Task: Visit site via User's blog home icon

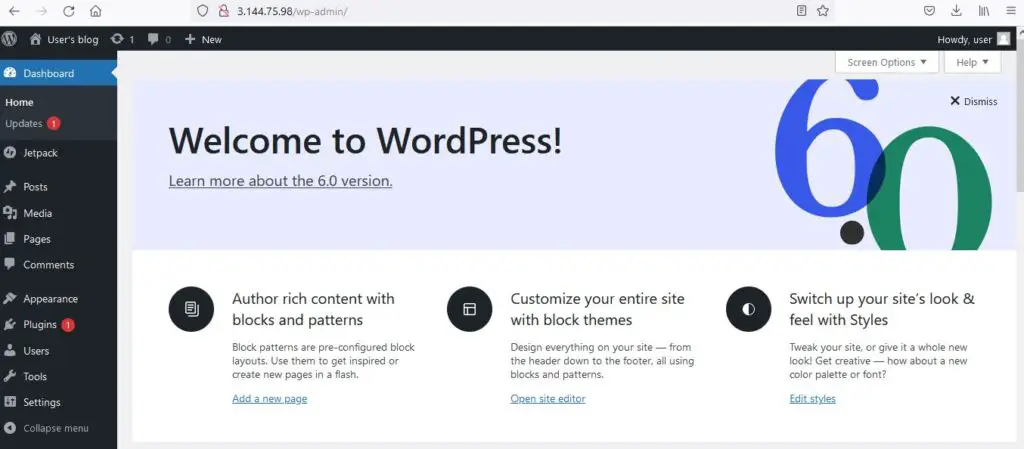Action: [x=36, y=39]
